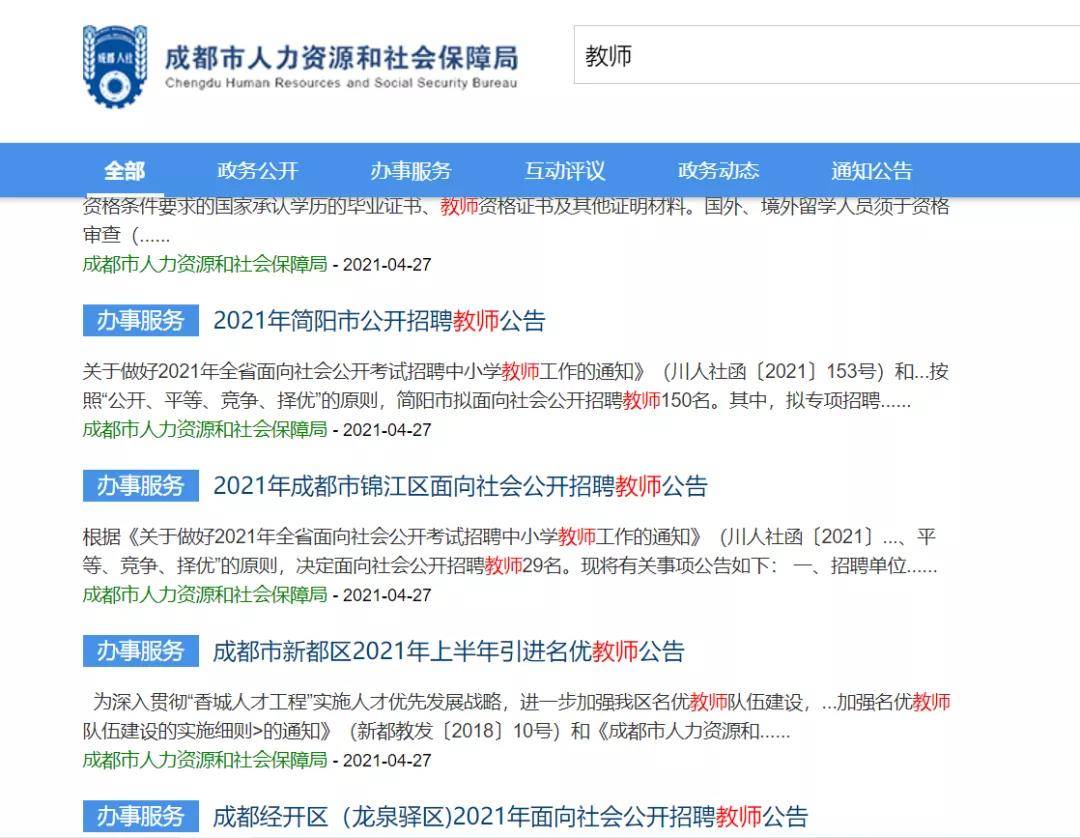Click 办事服务 tag beside 龙泉驿区 result

click(x=141, y=816)
